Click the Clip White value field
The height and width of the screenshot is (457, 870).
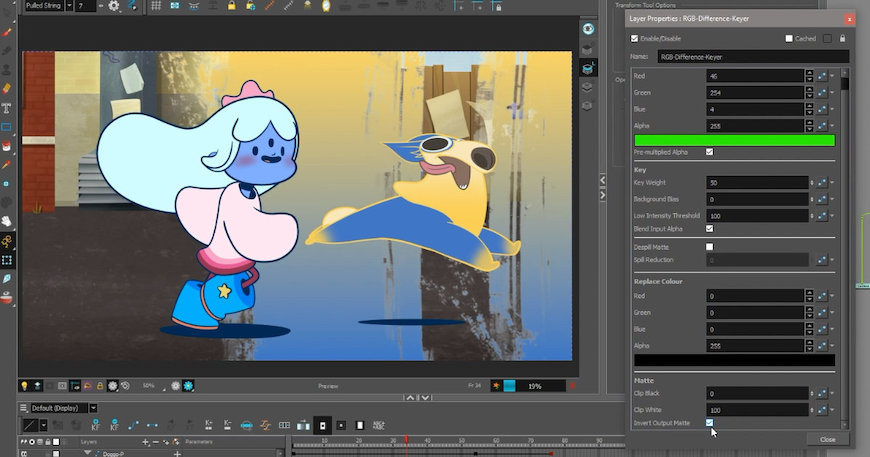click(x=757, y=410)
